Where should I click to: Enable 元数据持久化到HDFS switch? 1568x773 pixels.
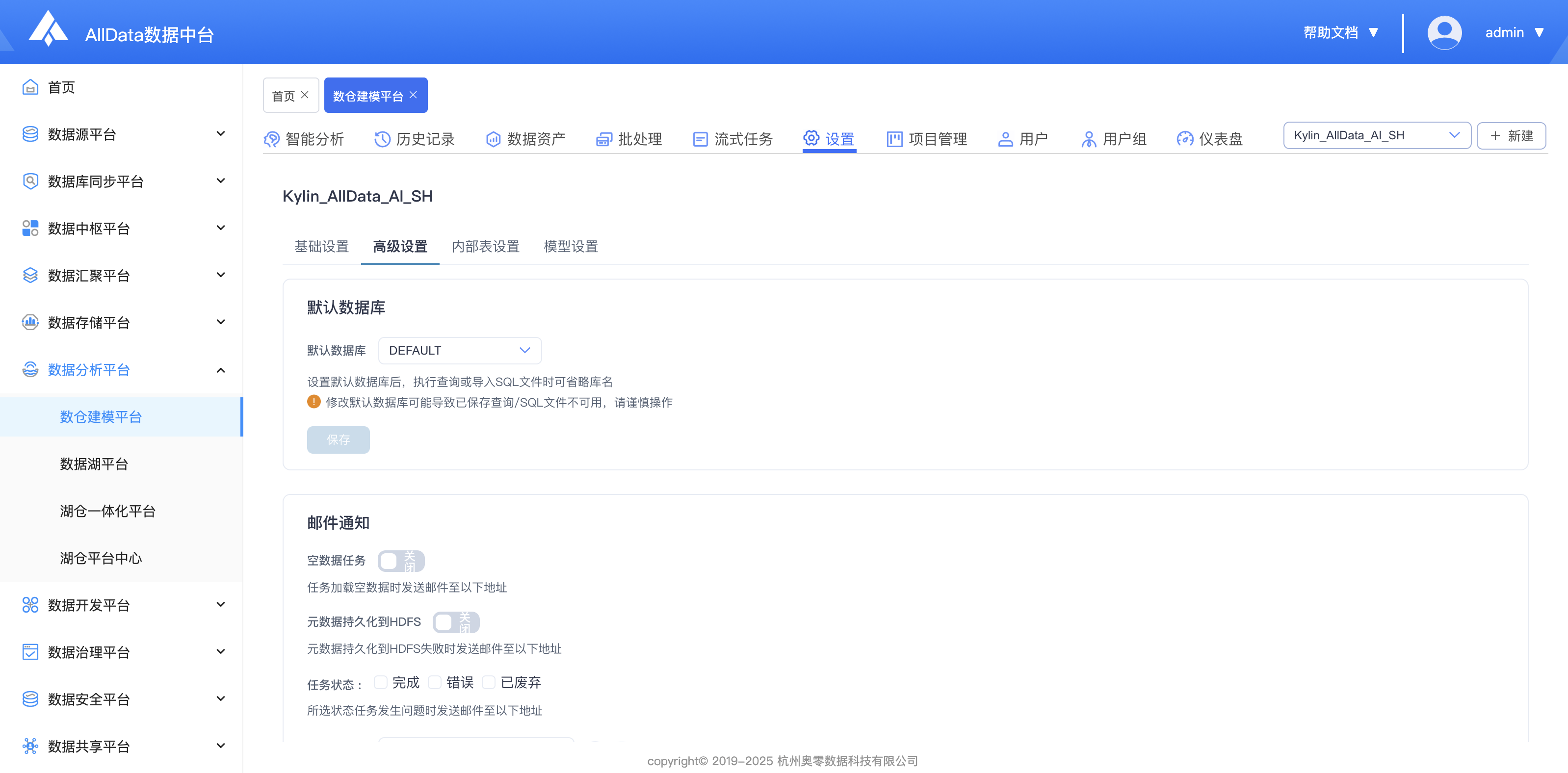456,622
